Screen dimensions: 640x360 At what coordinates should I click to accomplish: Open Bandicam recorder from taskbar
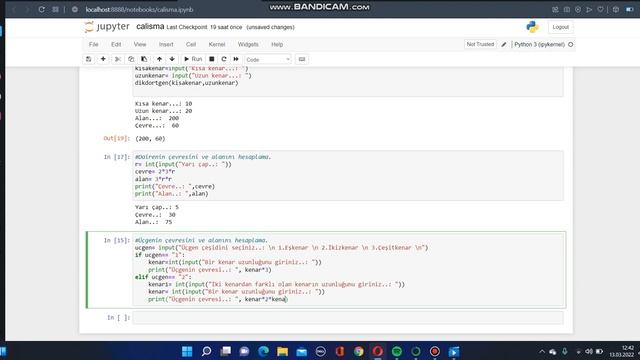(x=435, y=351)
